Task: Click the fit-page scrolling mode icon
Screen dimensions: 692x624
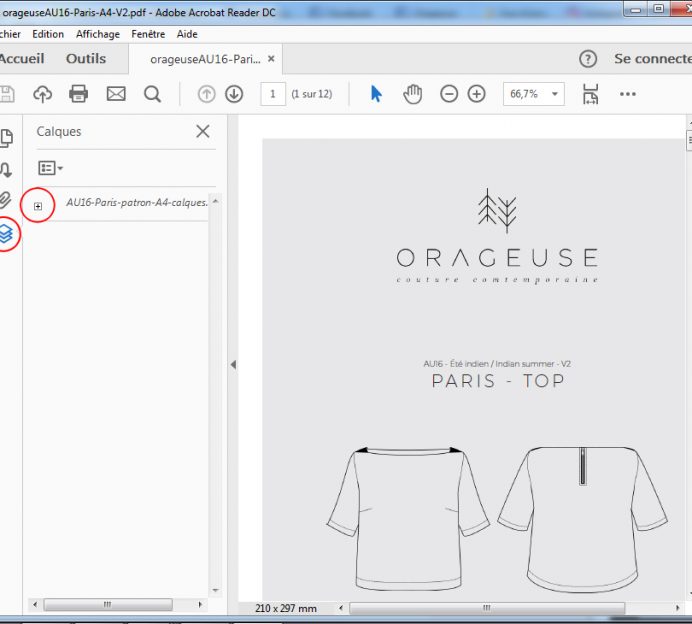Action: pos(590,94)
